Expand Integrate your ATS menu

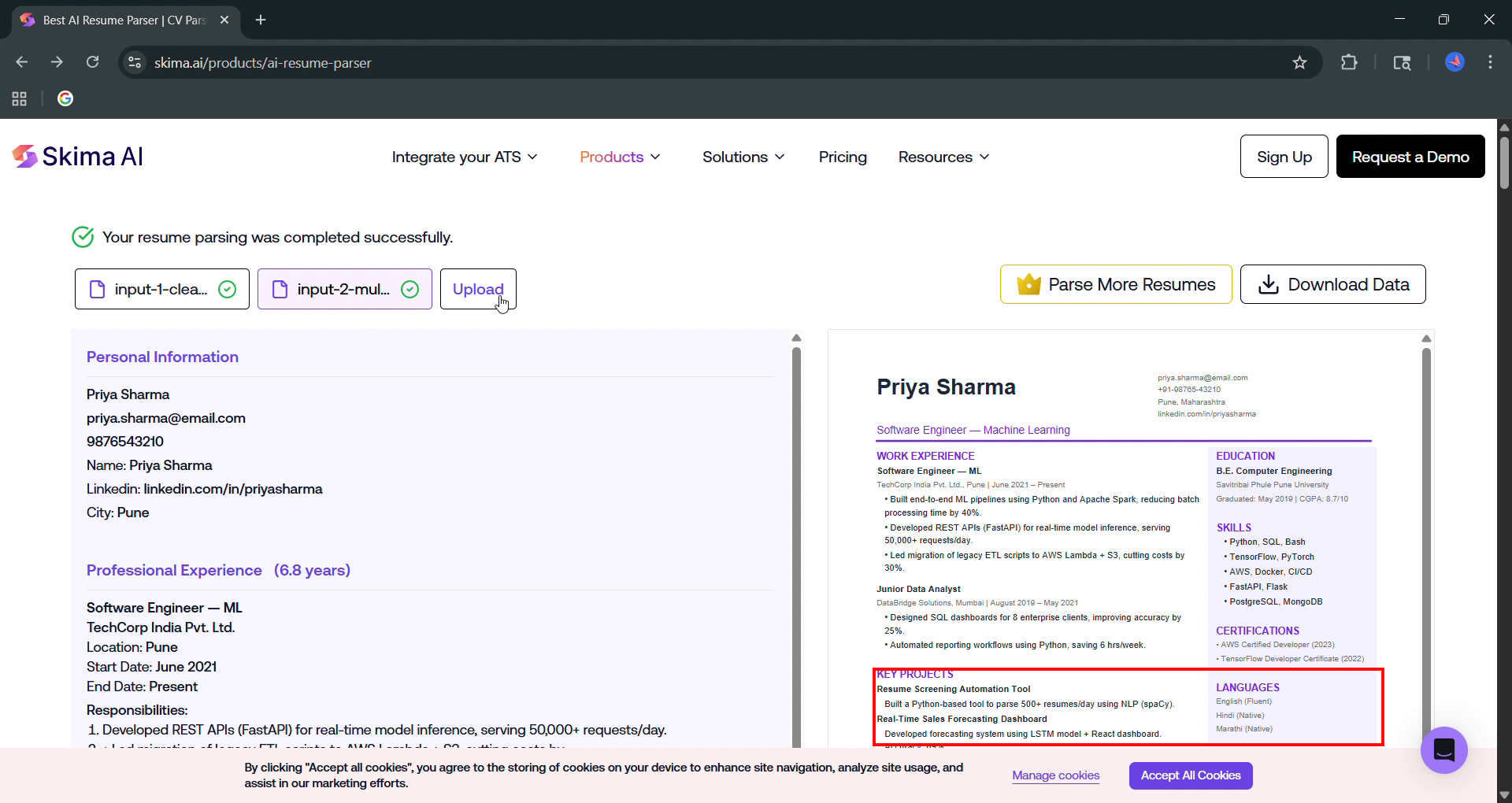tap(465, 157)
